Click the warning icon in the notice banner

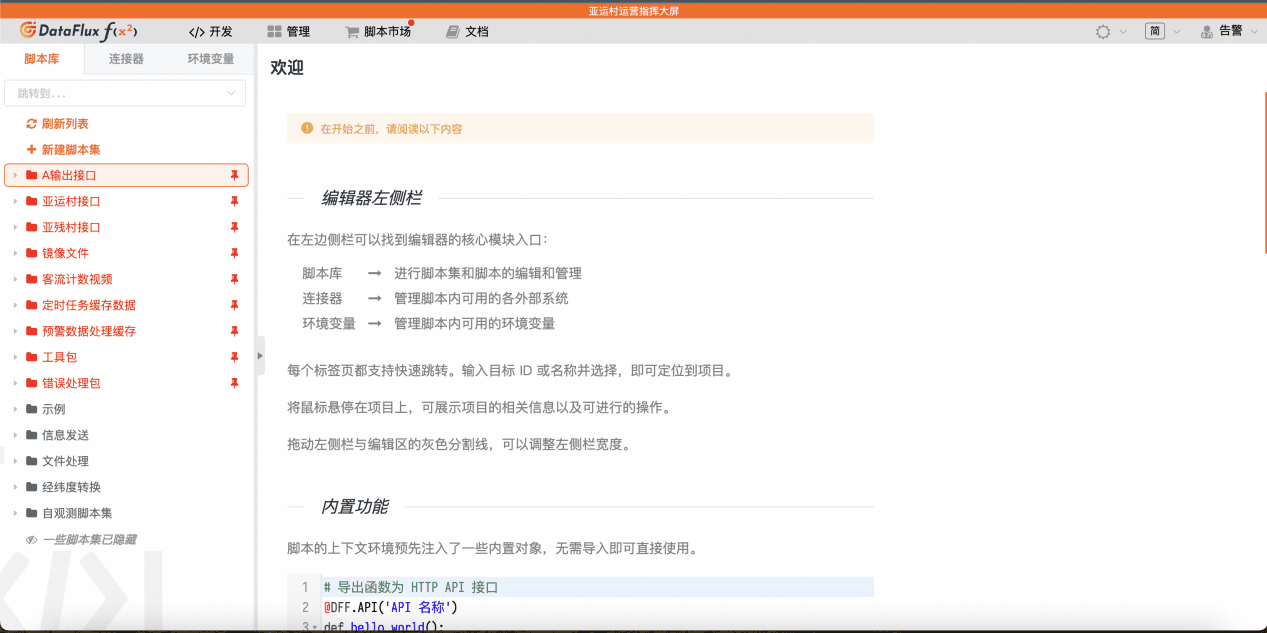[x=307, y=128]
